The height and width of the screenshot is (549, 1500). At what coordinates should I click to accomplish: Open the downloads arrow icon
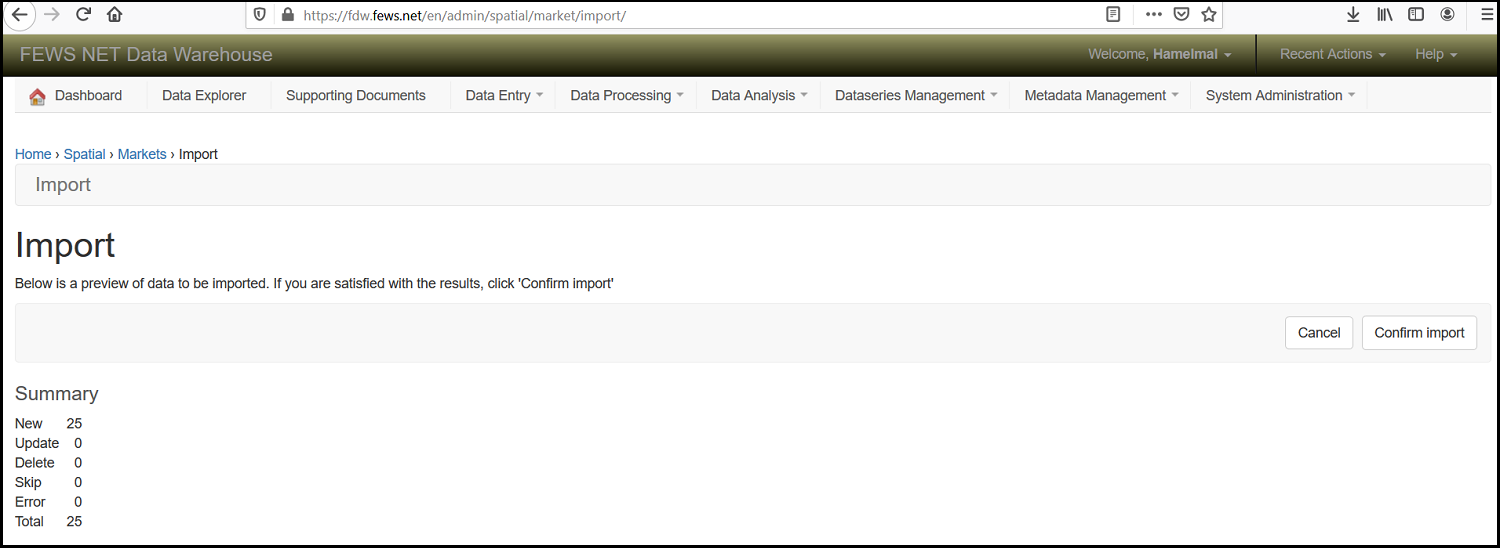coord(1353,15)
